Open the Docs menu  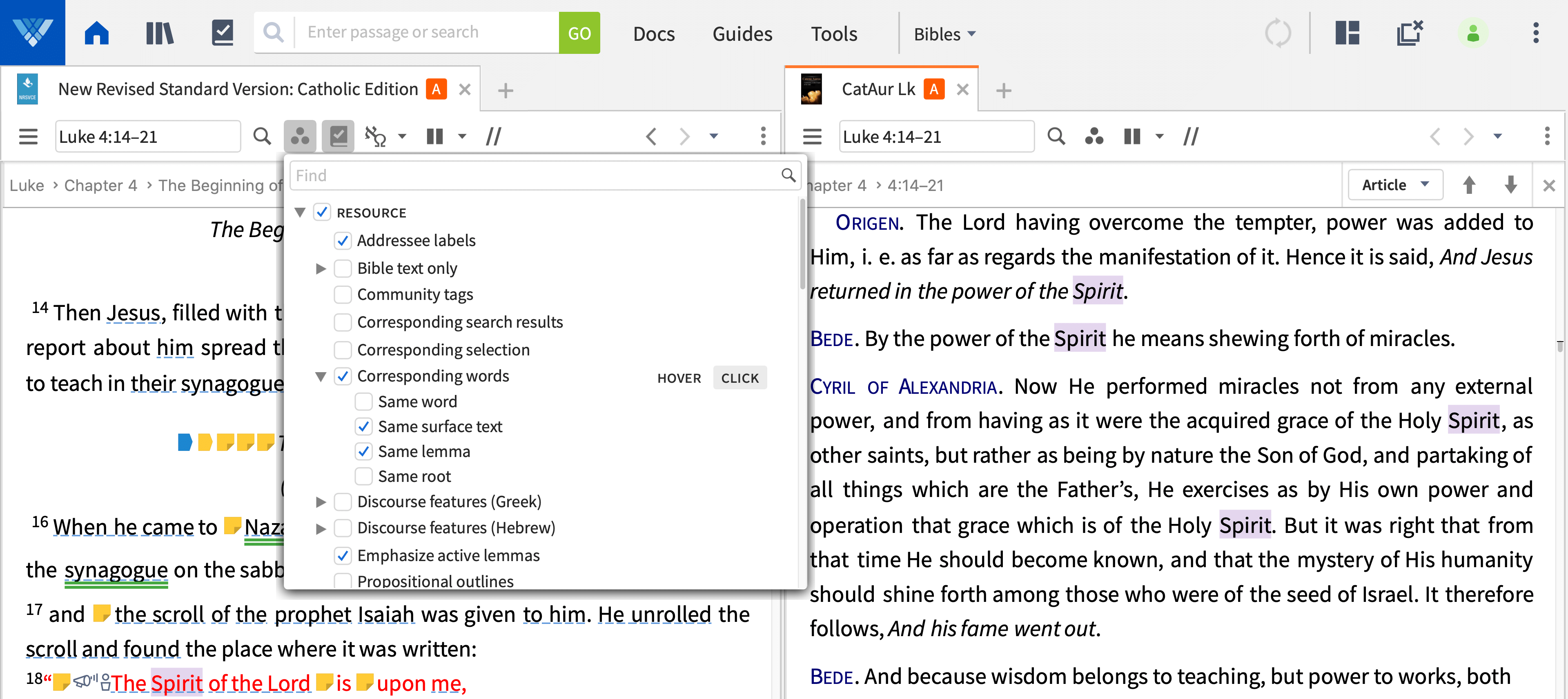[654, 34]
